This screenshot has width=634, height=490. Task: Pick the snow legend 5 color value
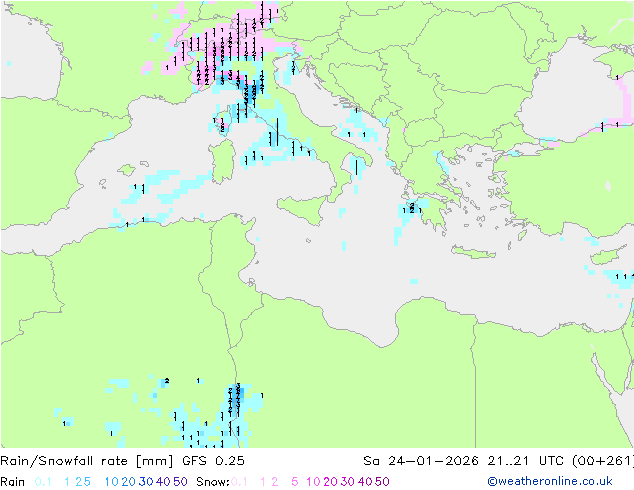click(295, 482)
